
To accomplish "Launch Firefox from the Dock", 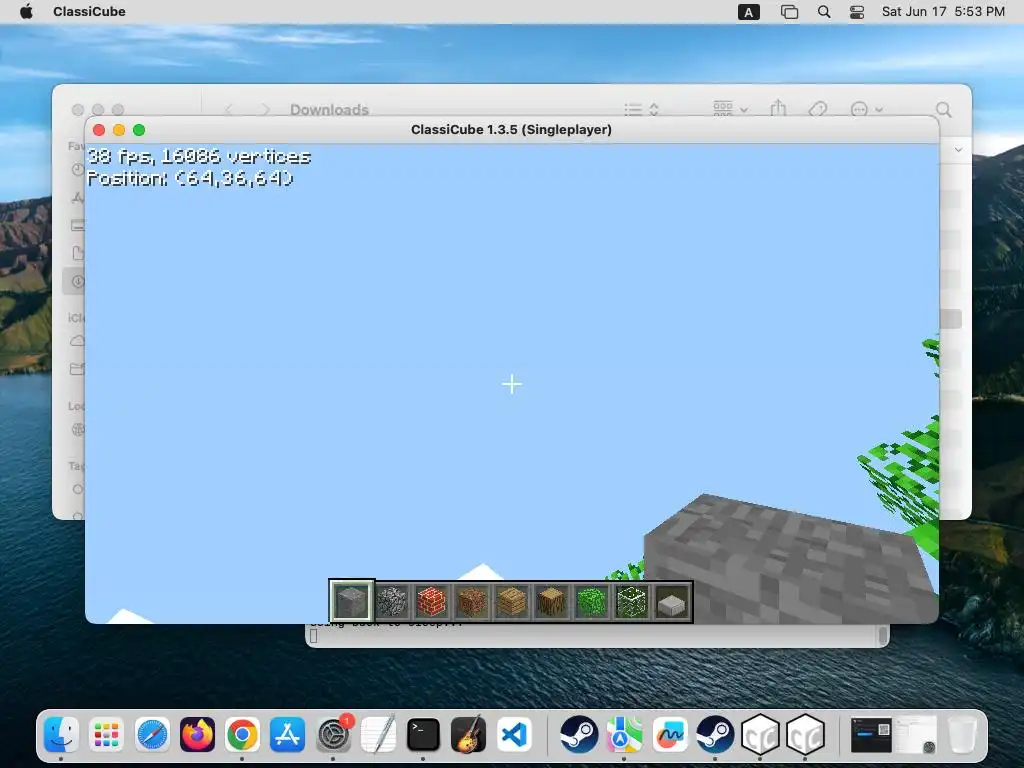I will [x=197, y=734].
